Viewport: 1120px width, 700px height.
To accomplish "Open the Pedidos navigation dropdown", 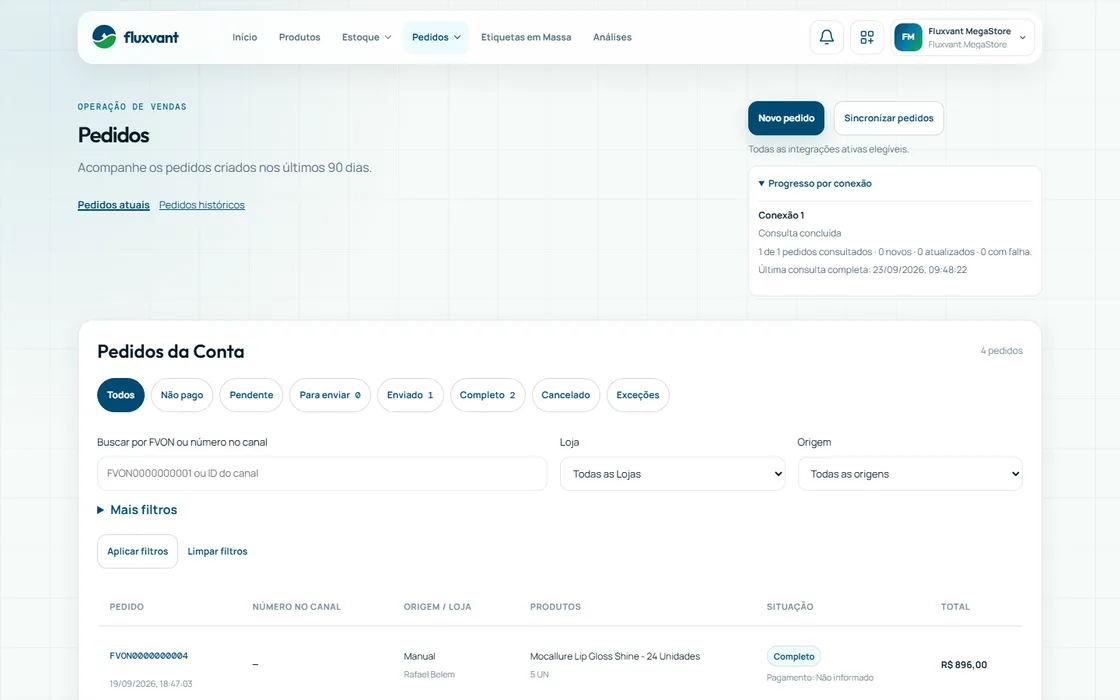I will [436, 37].
